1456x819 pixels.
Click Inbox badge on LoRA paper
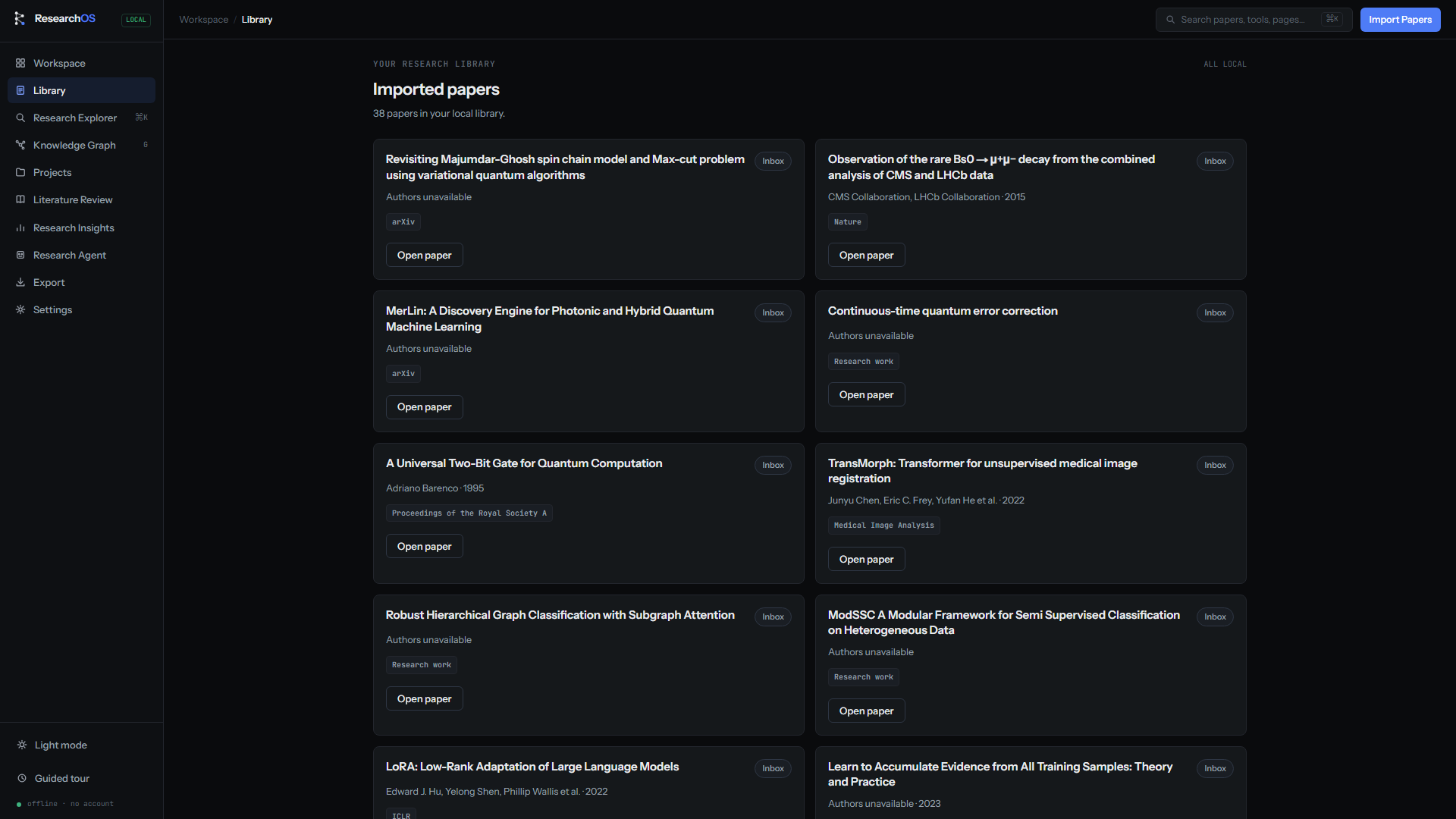pyautogui.click(x=773, y=768)
